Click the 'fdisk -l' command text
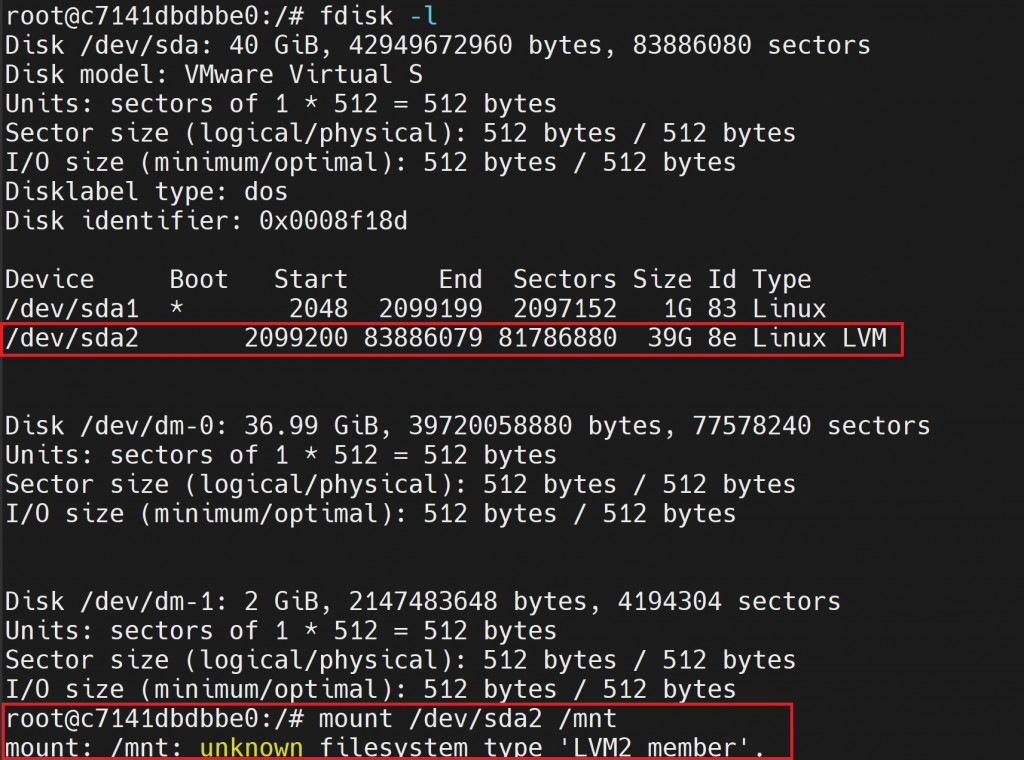The image size is (1024, 760). [378, 16]
